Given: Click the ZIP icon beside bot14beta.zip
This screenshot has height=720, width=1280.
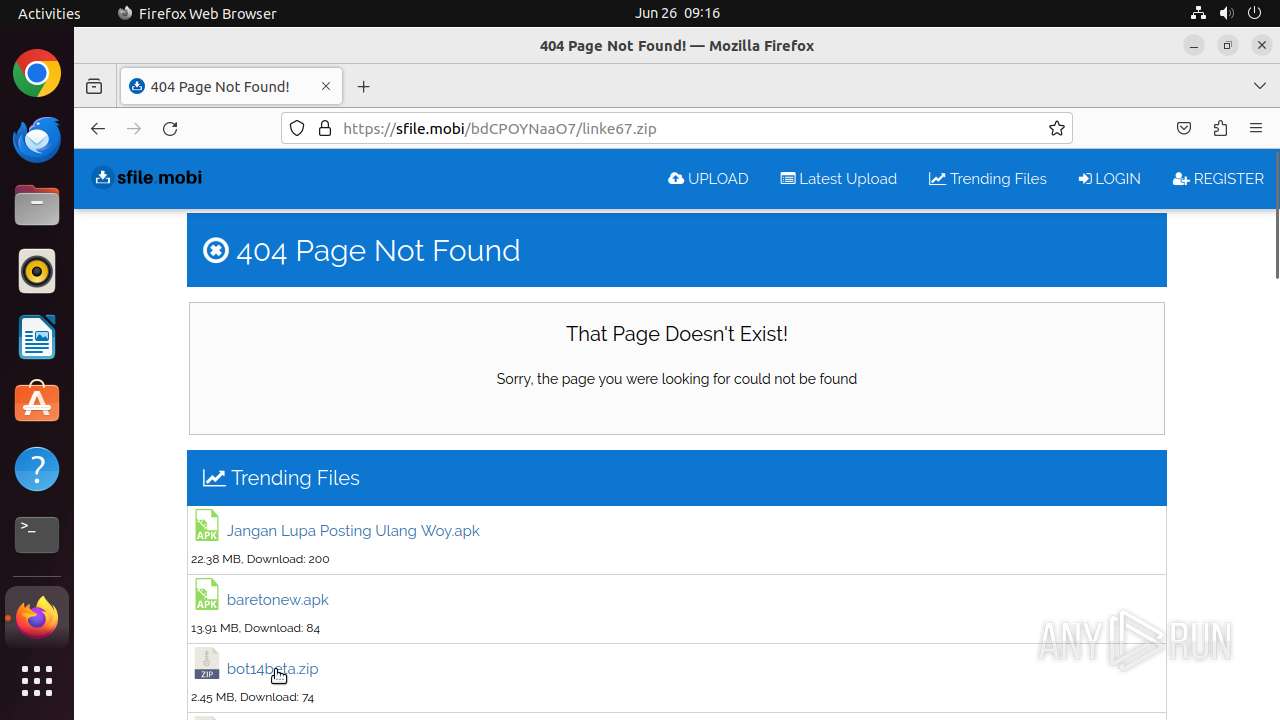Looking at the screenshot, I should tap(206, 663).
